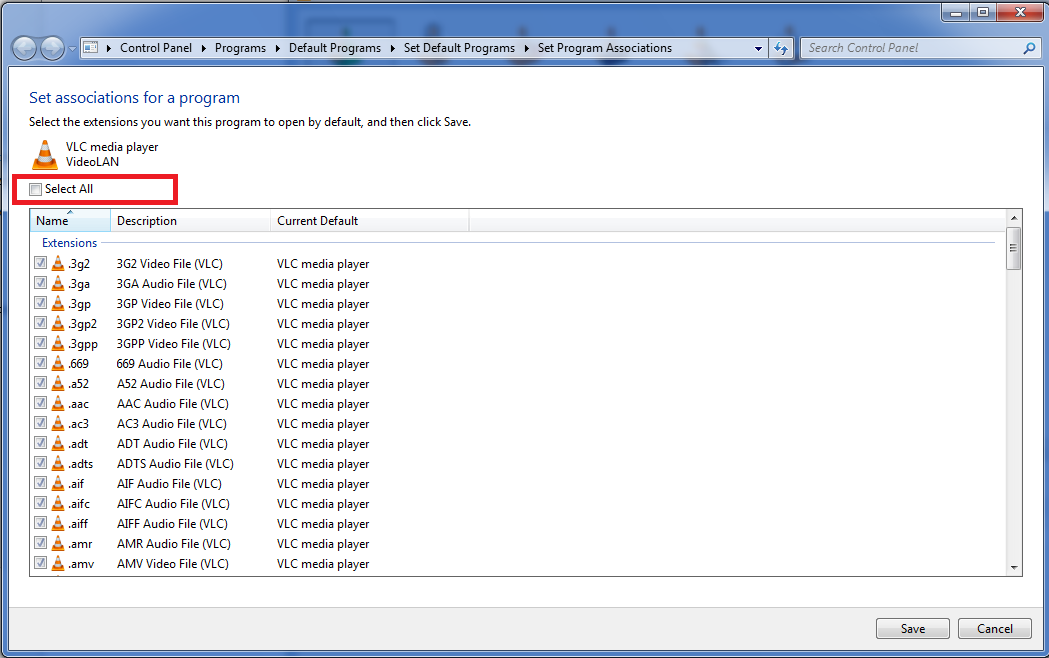Click the Control Panel icon in address bar

91,47
